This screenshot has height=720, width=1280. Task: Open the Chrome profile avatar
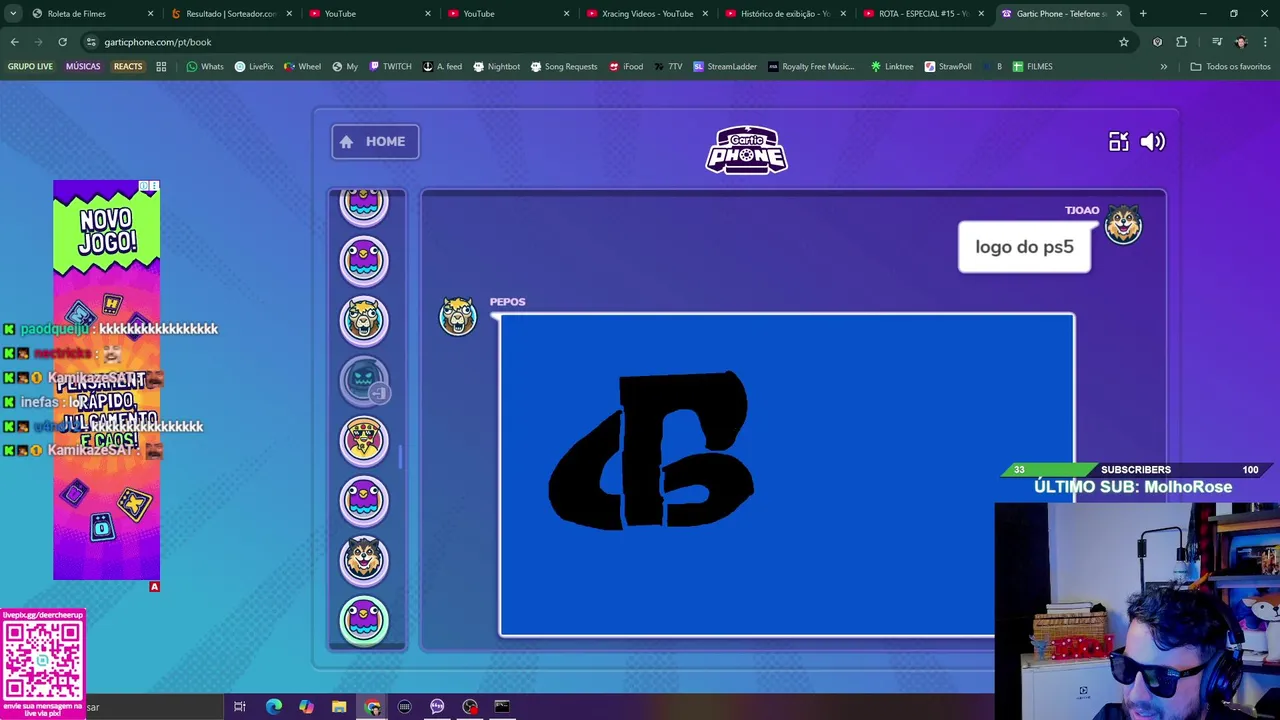coord(1241,42)
